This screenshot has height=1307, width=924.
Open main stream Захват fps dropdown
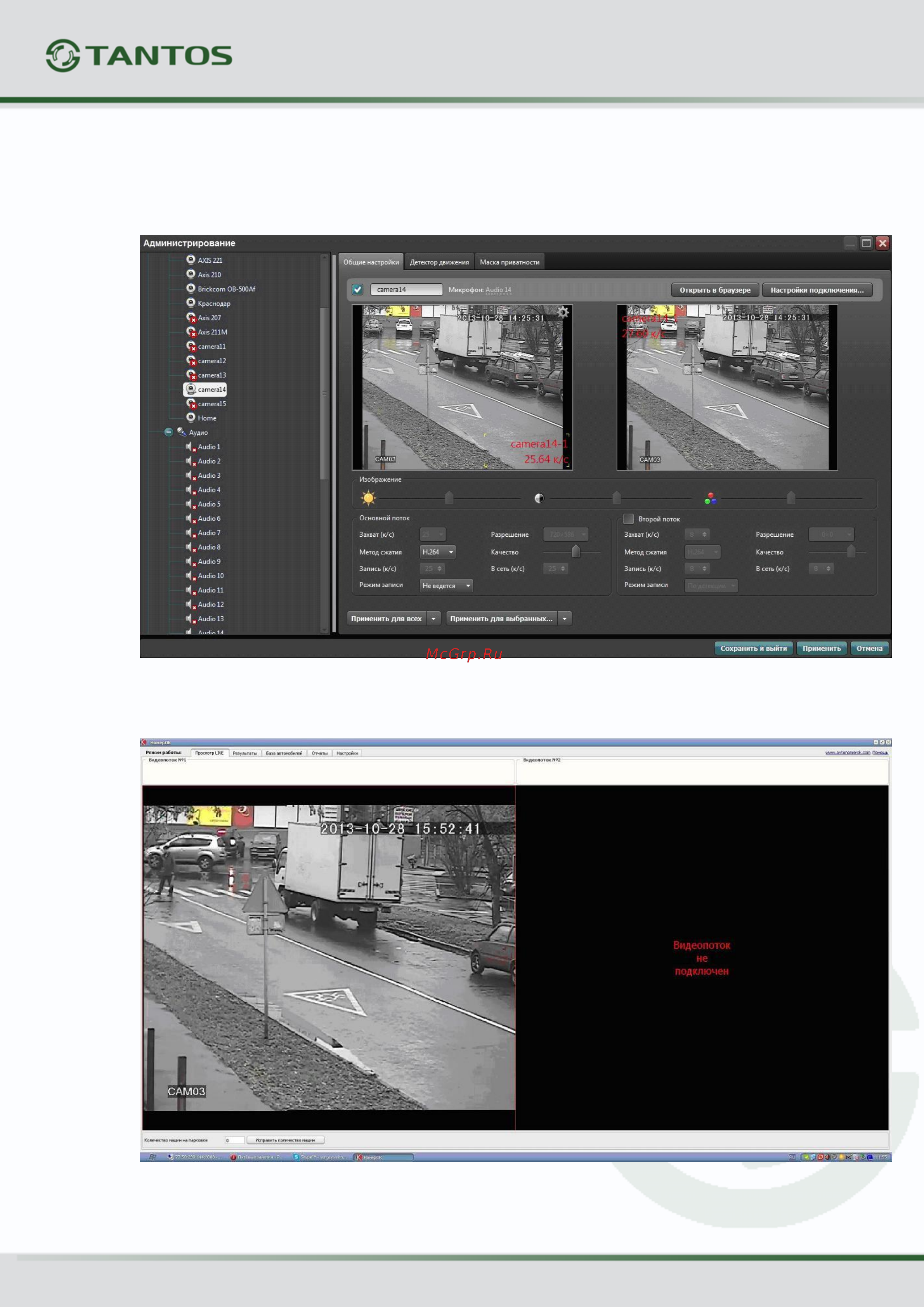(433, 534)
